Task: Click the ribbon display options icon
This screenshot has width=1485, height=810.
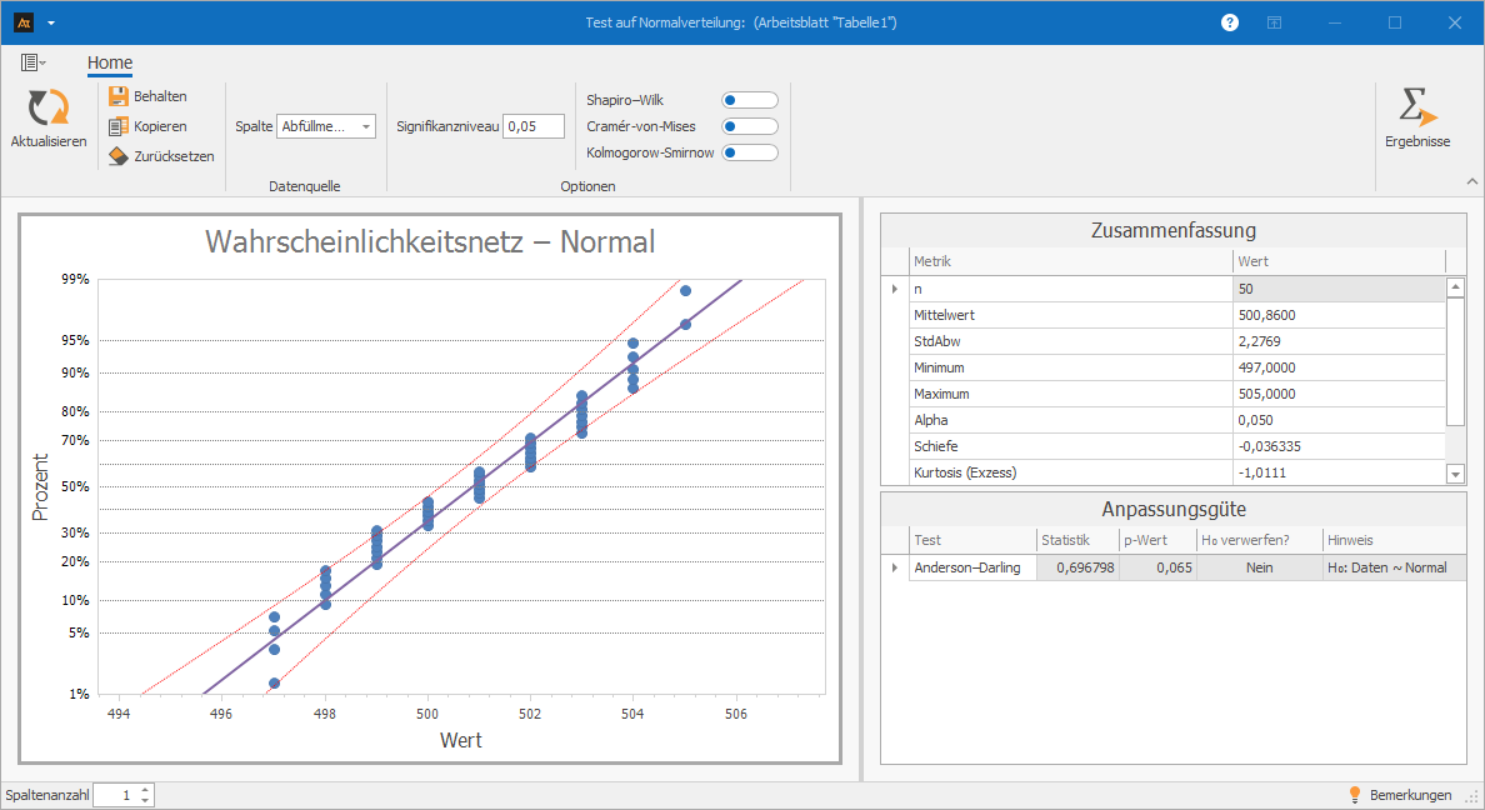Action: [x=1275, y=23]
